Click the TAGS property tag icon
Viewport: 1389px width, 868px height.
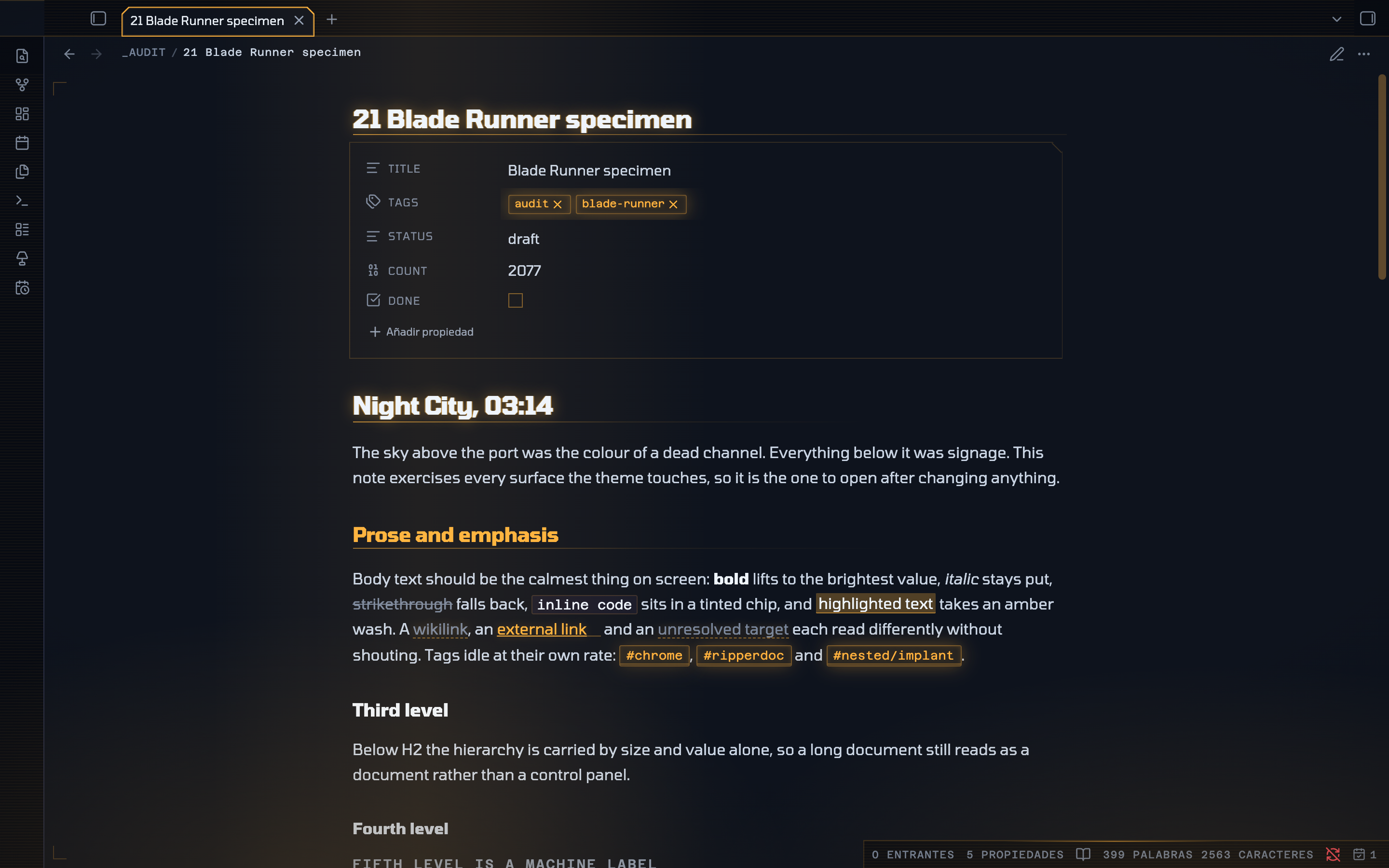click(373, 202)
